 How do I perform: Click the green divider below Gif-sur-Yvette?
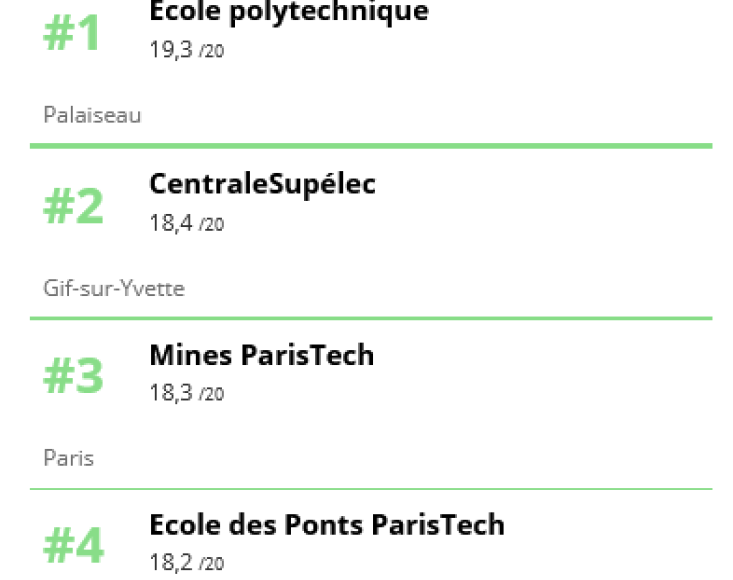click(371, 318)
